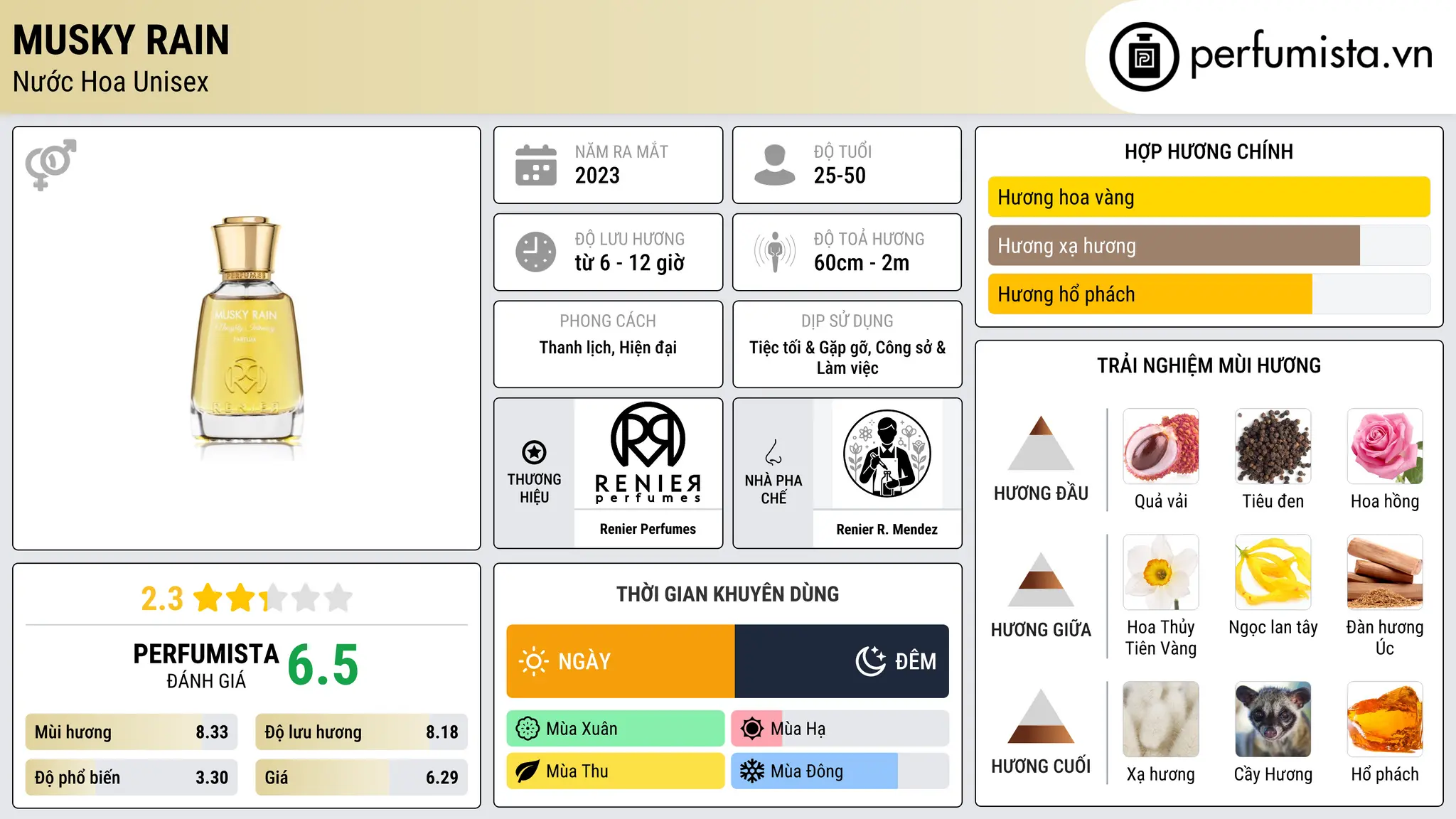Click the Dịp sử dụng label

pyautogui.click(x=847, y=321)
